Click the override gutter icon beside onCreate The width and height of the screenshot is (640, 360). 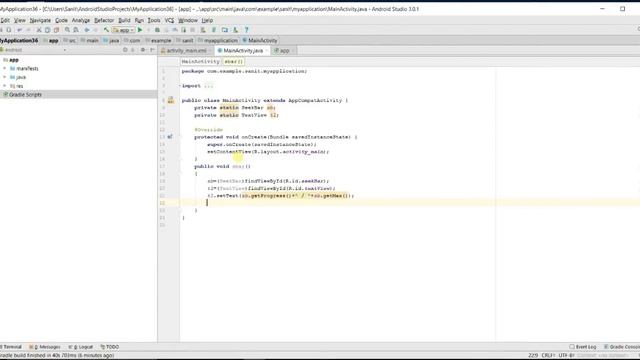pos(170,137)
